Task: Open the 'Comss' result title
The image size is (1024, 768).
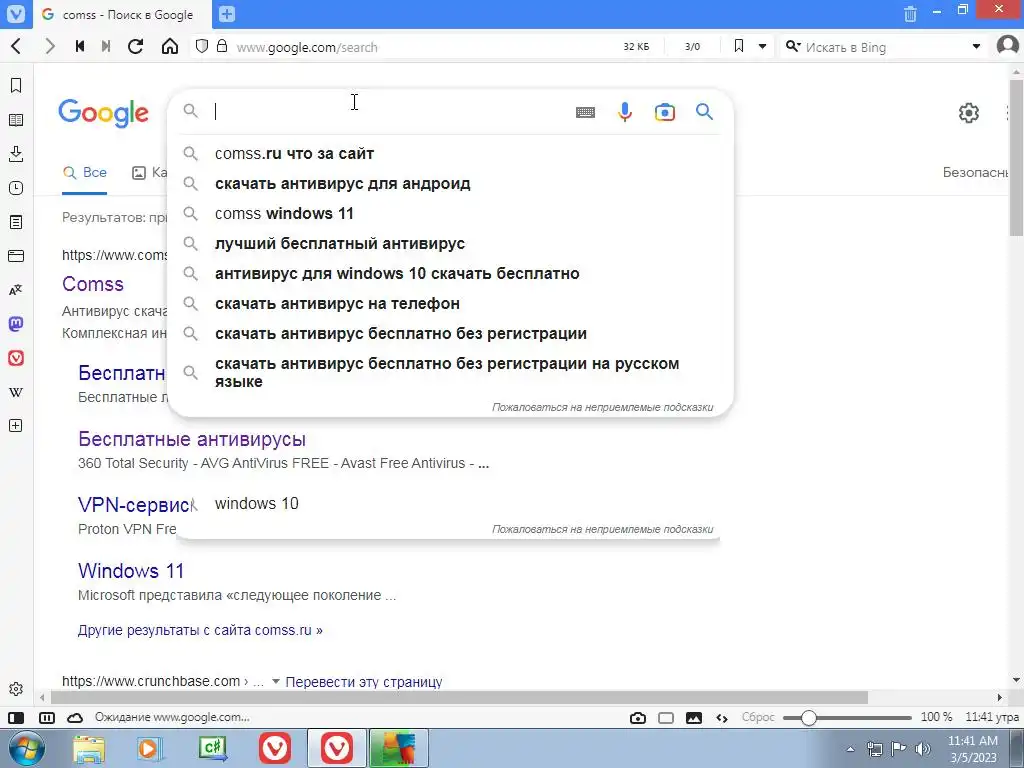Action: [x=93, y=284]
